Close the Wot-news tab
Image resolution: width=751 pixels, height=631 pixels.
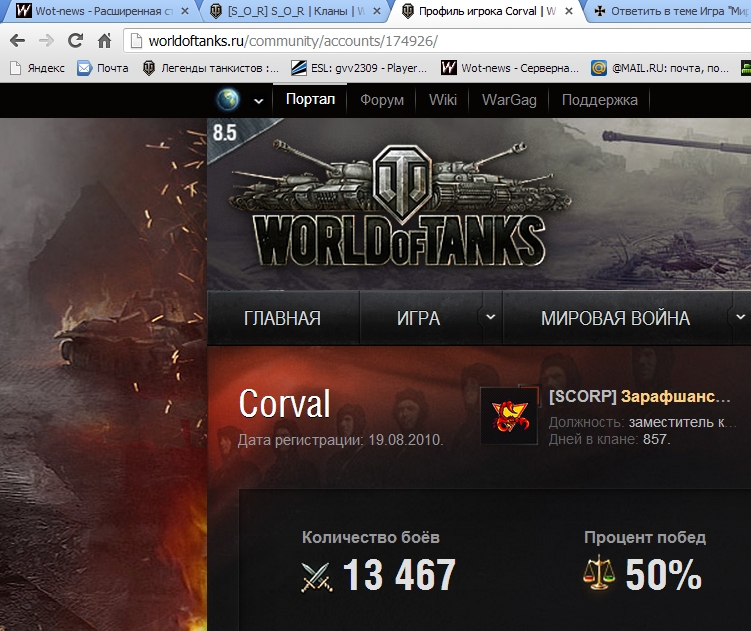coord(185,11)
